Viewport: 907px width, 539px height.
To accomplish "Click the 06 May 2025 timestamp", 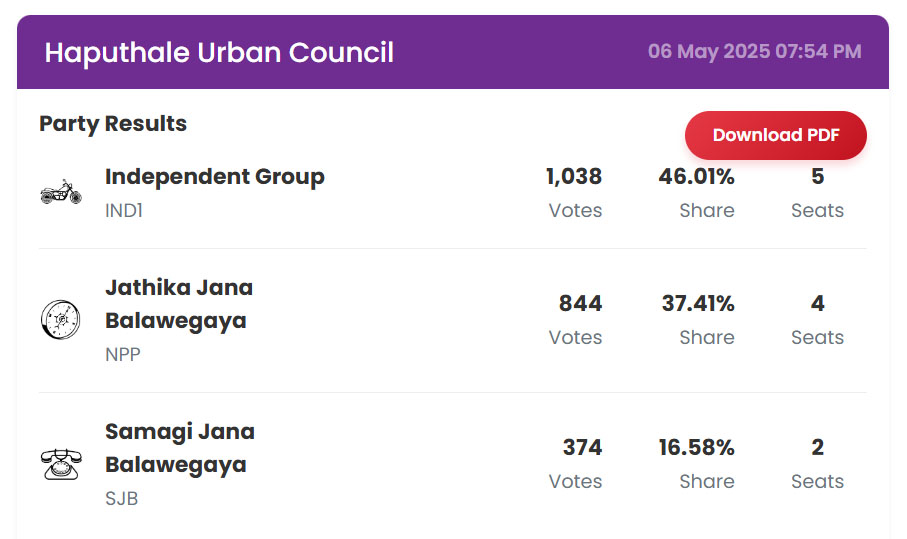I will pyautogui.click(x=754, y=51).
